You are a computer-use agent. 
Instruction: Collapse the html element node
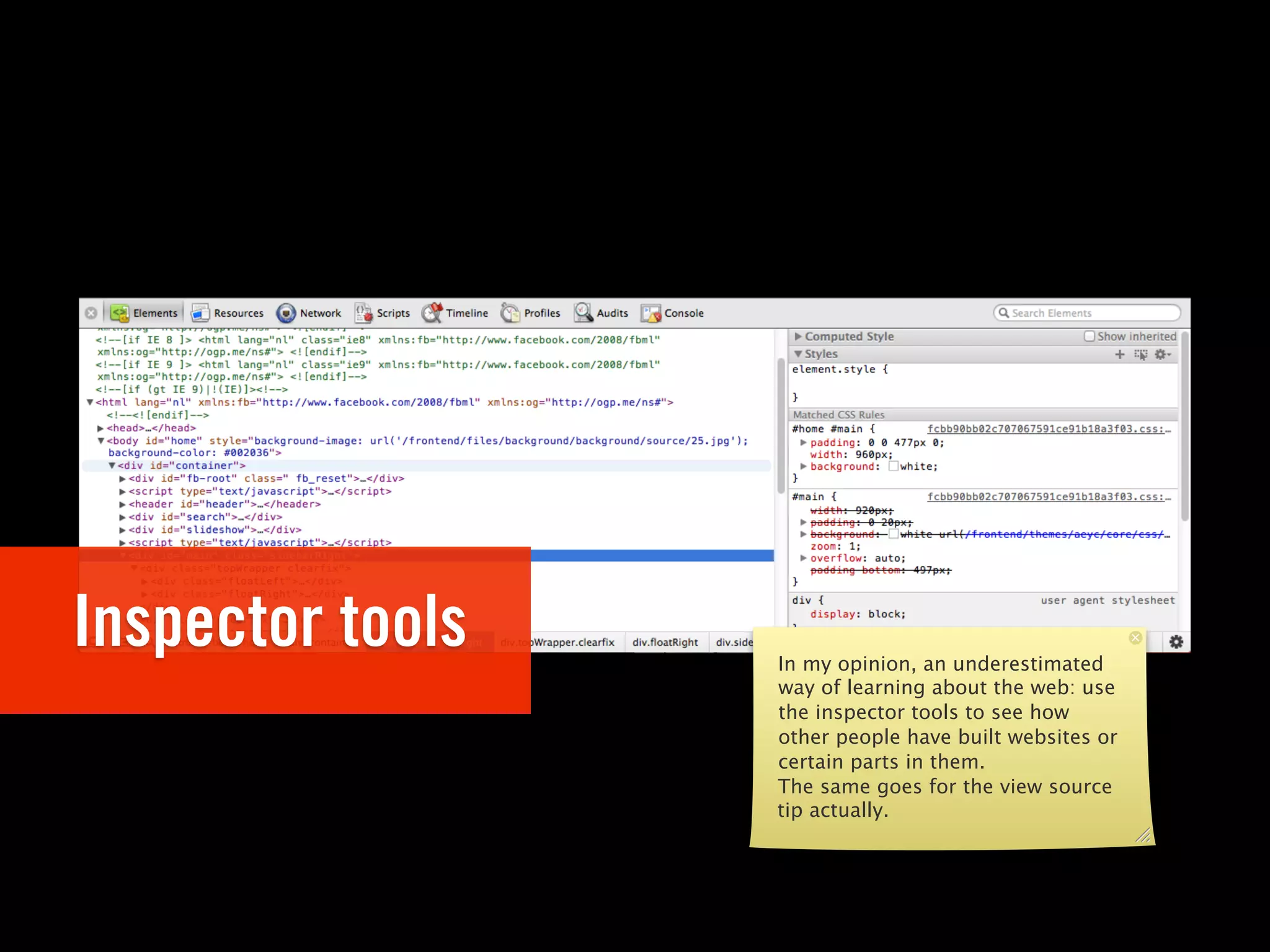(x=90, y=402)
